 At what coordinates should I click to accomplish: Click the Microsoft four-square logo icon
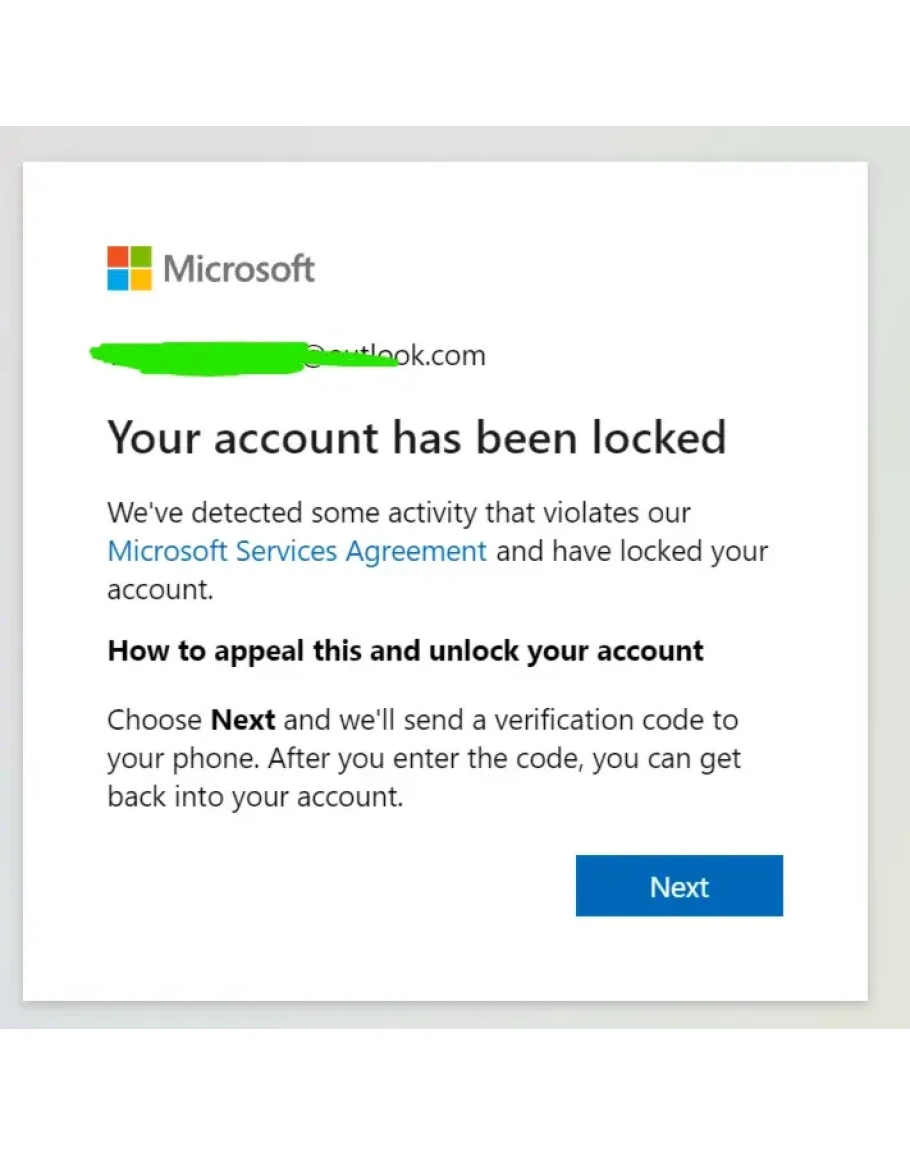[129, 268]
